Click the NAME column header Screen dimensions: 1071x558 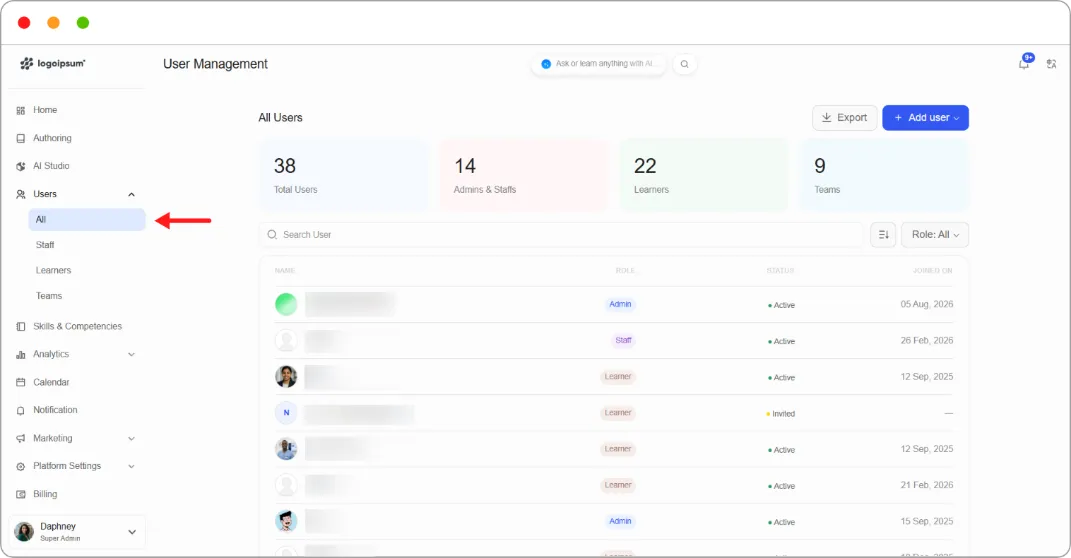(x=285, y=270)
